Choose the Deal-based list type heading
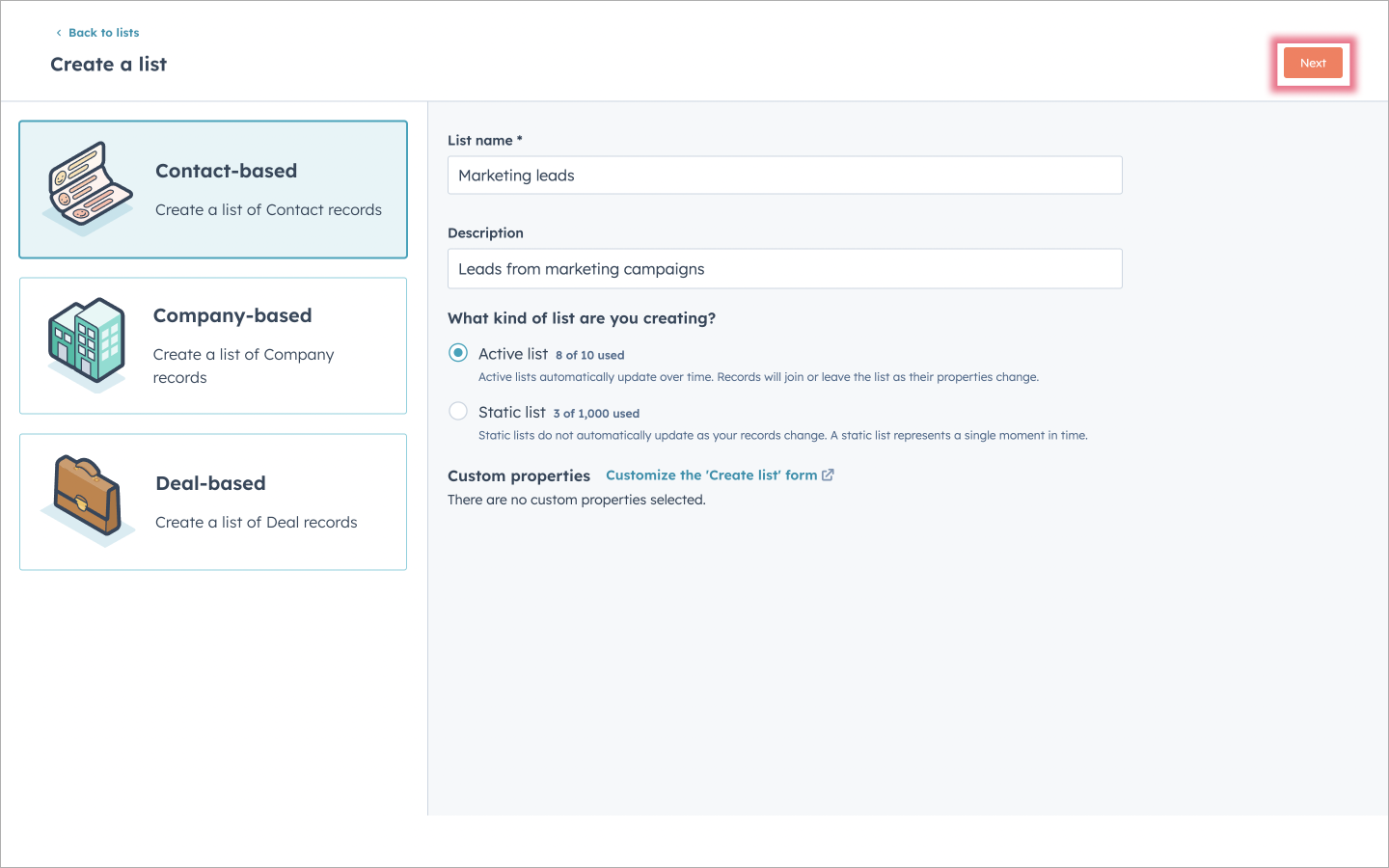Screen dimensions: 1389x868 point(210,483)
